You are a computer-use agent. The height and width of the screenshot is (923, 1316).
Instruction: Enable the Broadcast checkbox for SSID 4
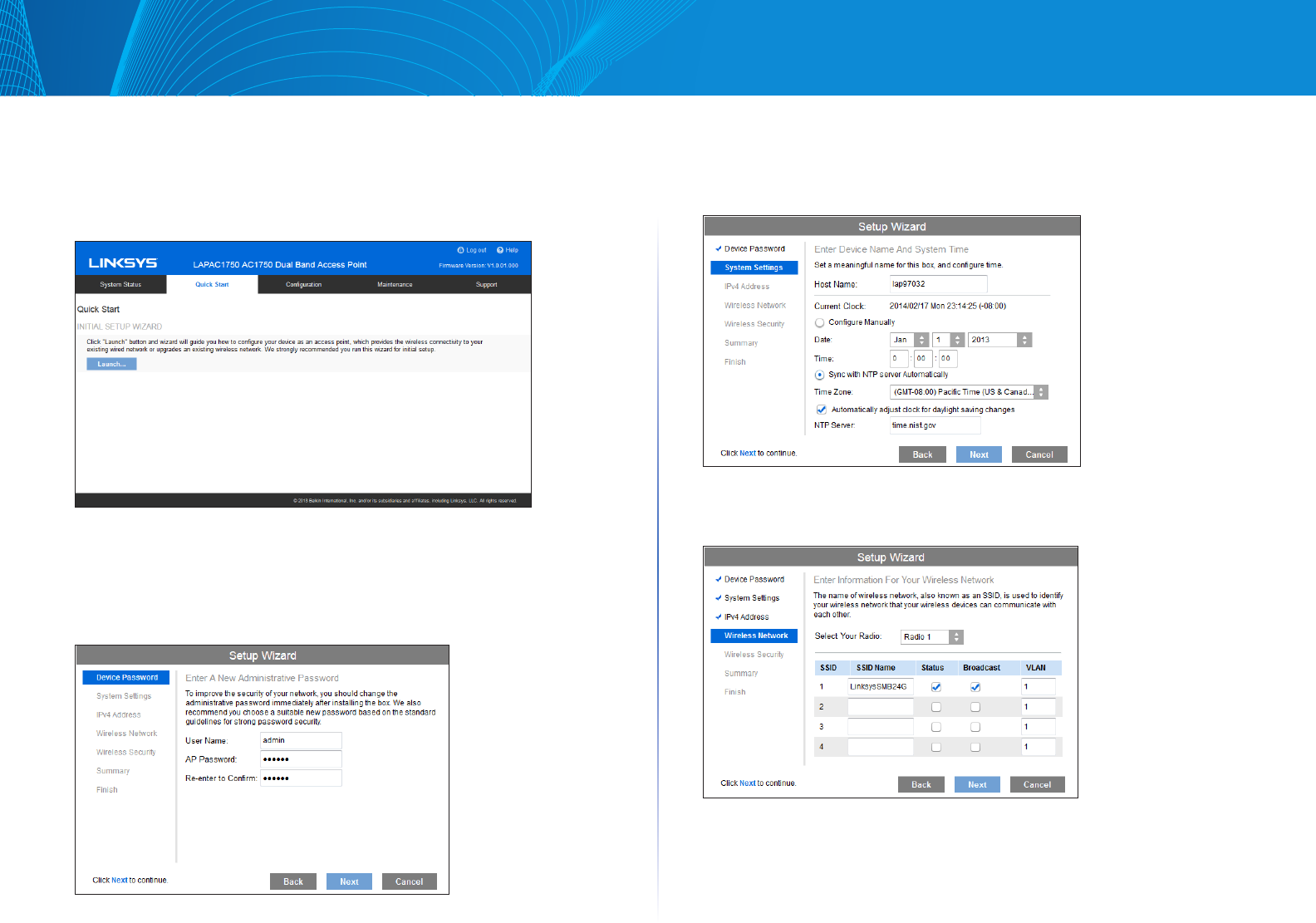(975, 747)
